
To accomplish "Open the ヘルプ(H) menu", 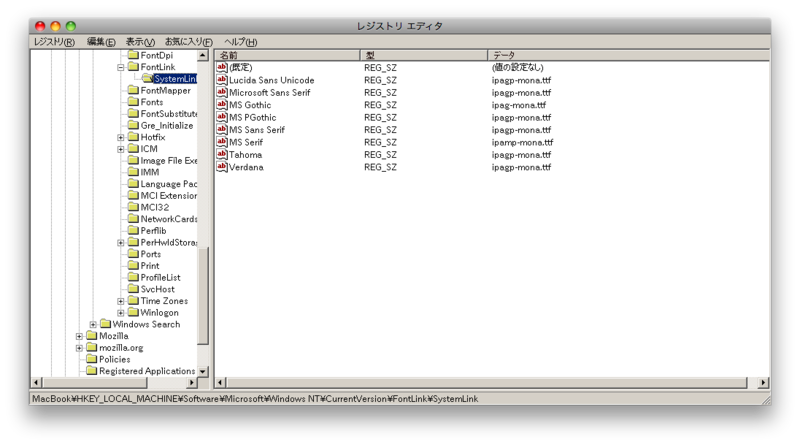I will coord(241,42).
